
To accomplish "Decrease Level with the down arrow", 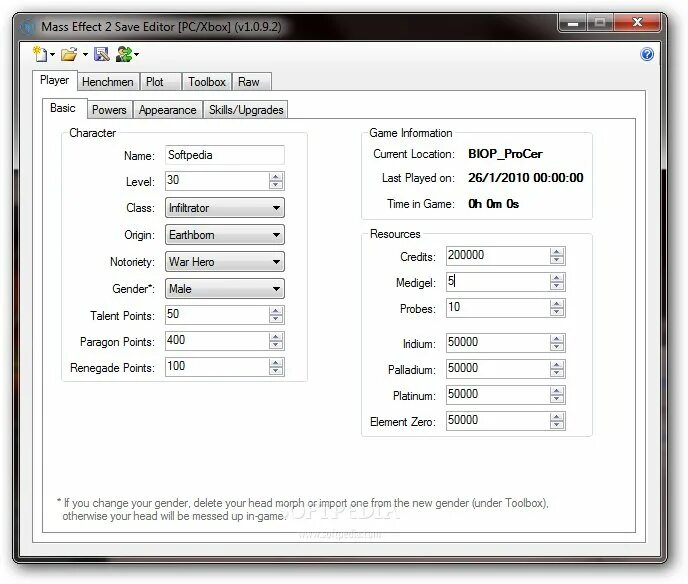I will tap(276, 185).
